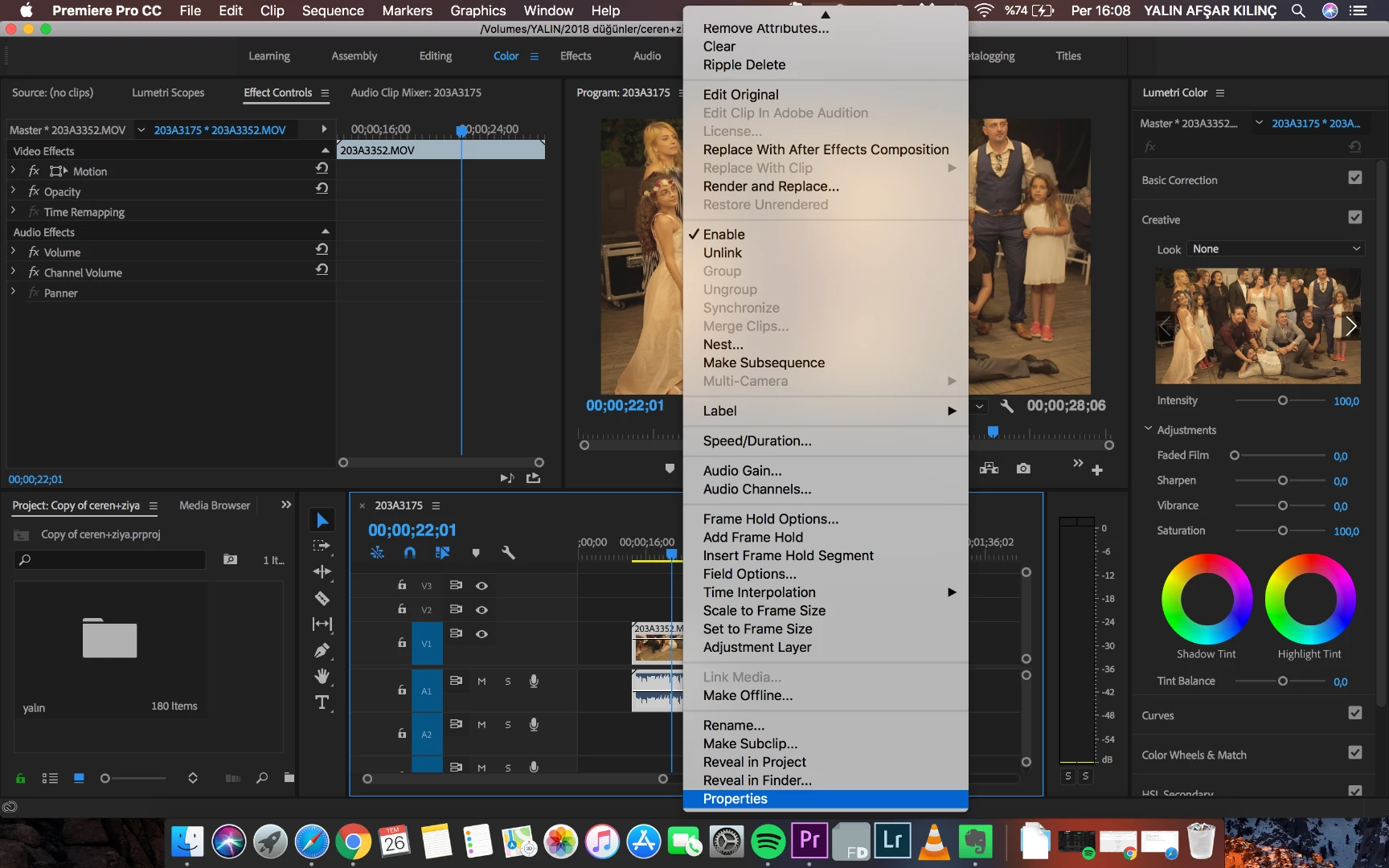
Task: Toggle insert sequences as nests icon
Action: pyautogui.click(x=377, y=553)
